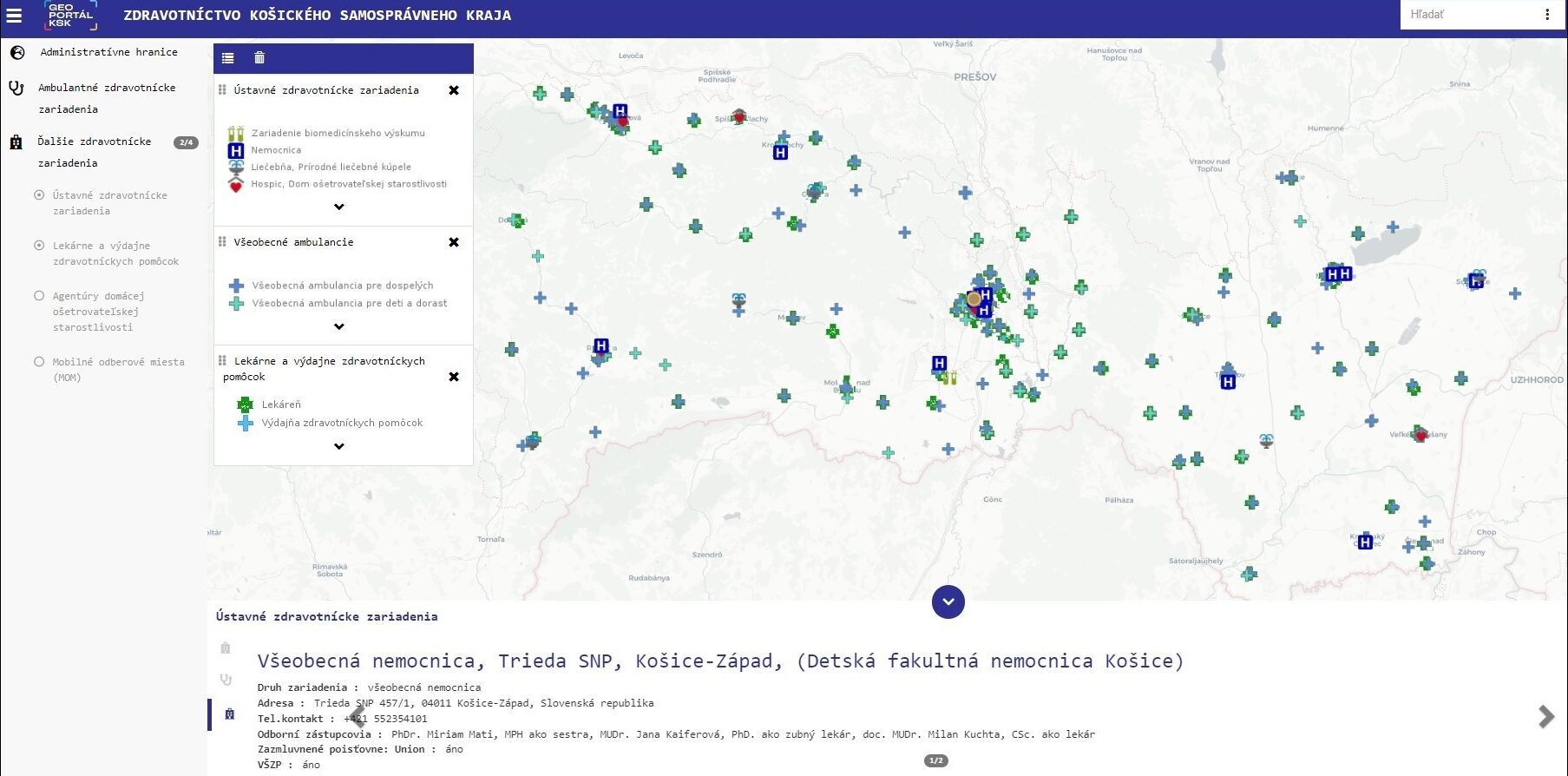1568x776 pixels.
Task: Click the drag handle of Všeobecné ambulancie
Action: point(222,241)
